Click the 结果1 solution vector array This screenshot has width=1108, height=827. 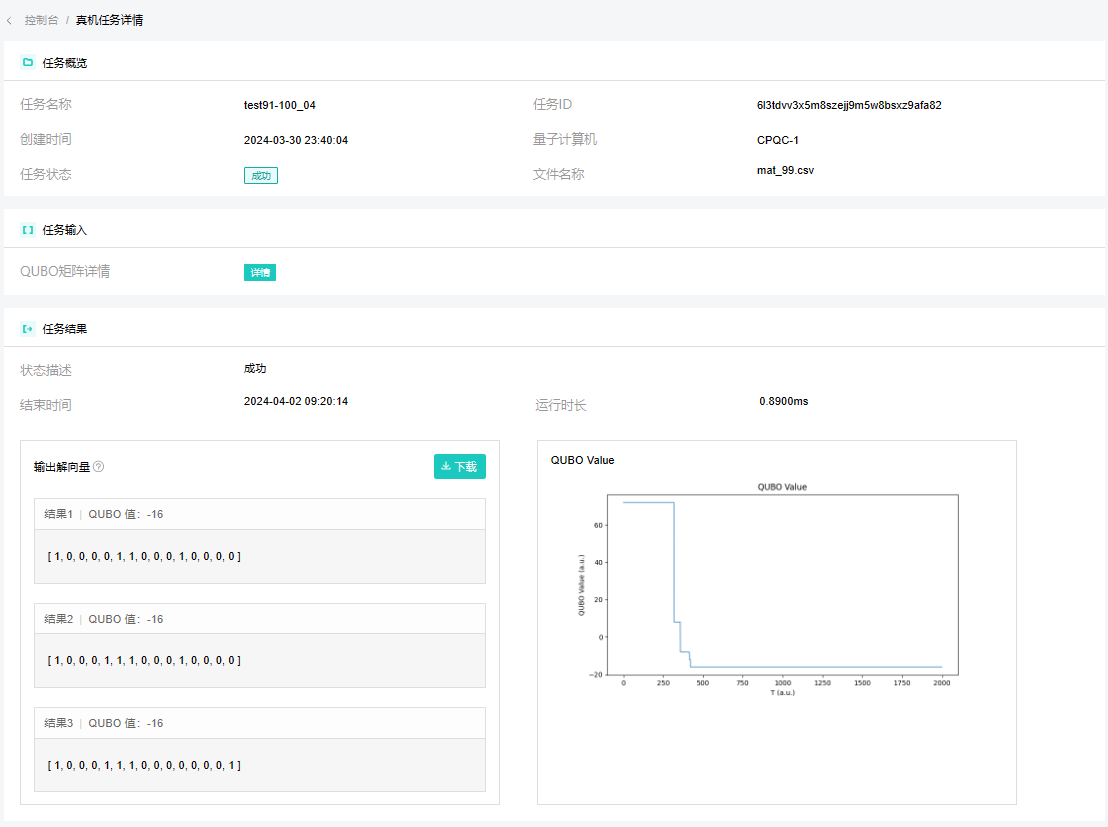pos(144,556)
